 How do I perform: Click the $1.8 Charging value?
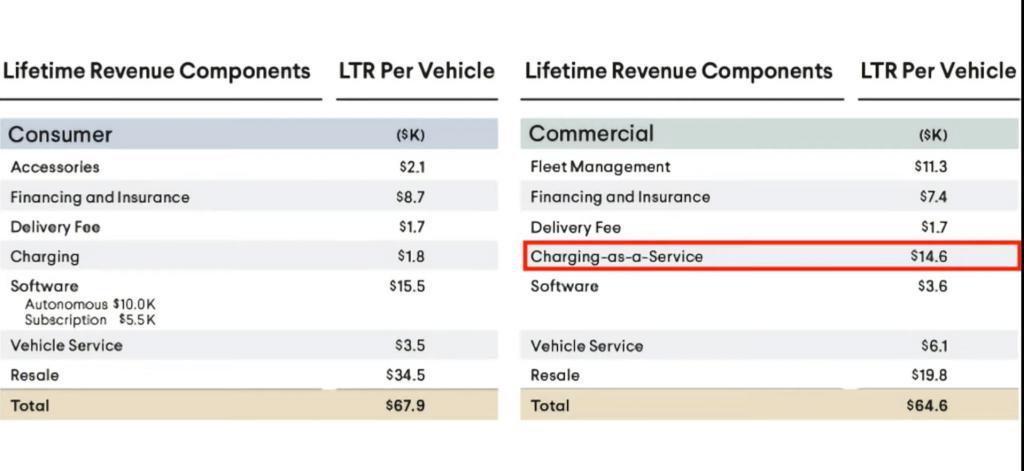click(411, 256)
